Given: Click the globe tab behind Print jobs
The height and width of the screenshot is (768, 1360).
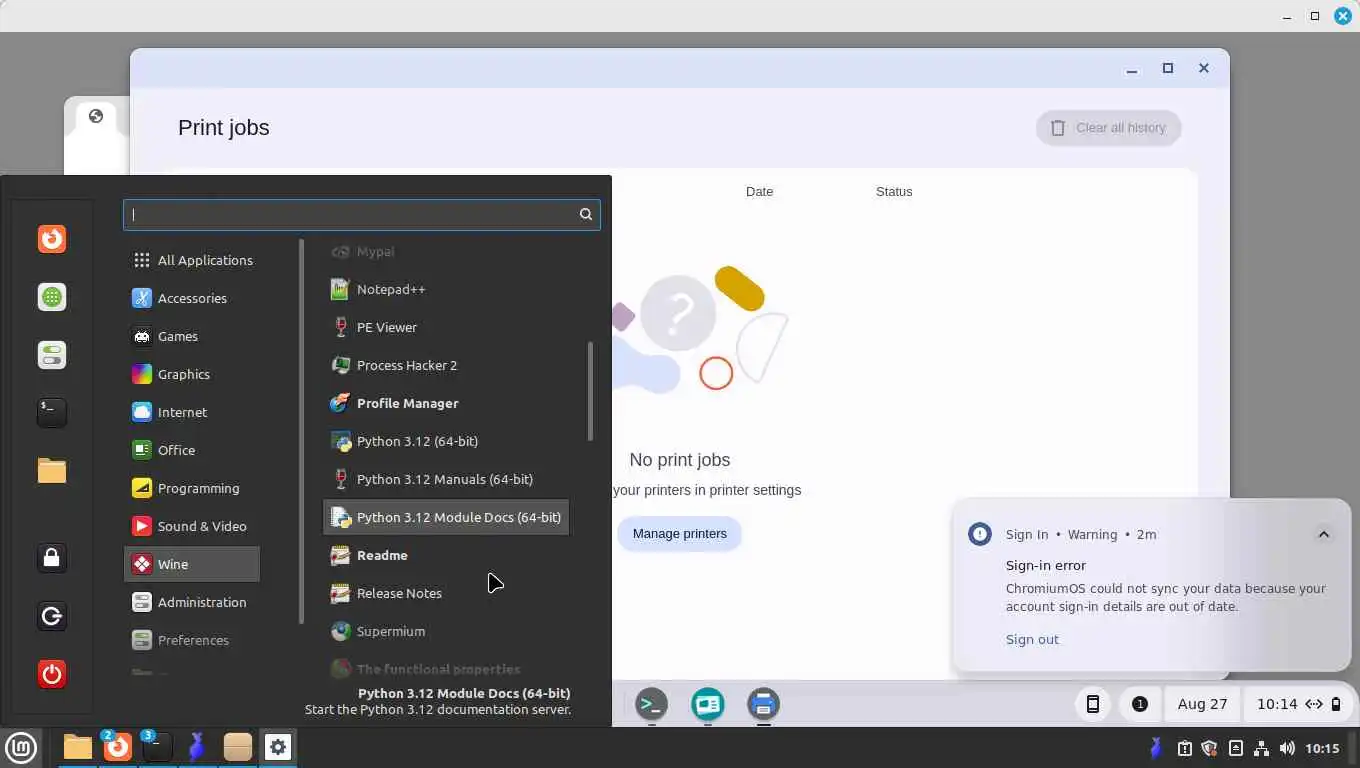Looking at the screenshot, I should [96, 116].
